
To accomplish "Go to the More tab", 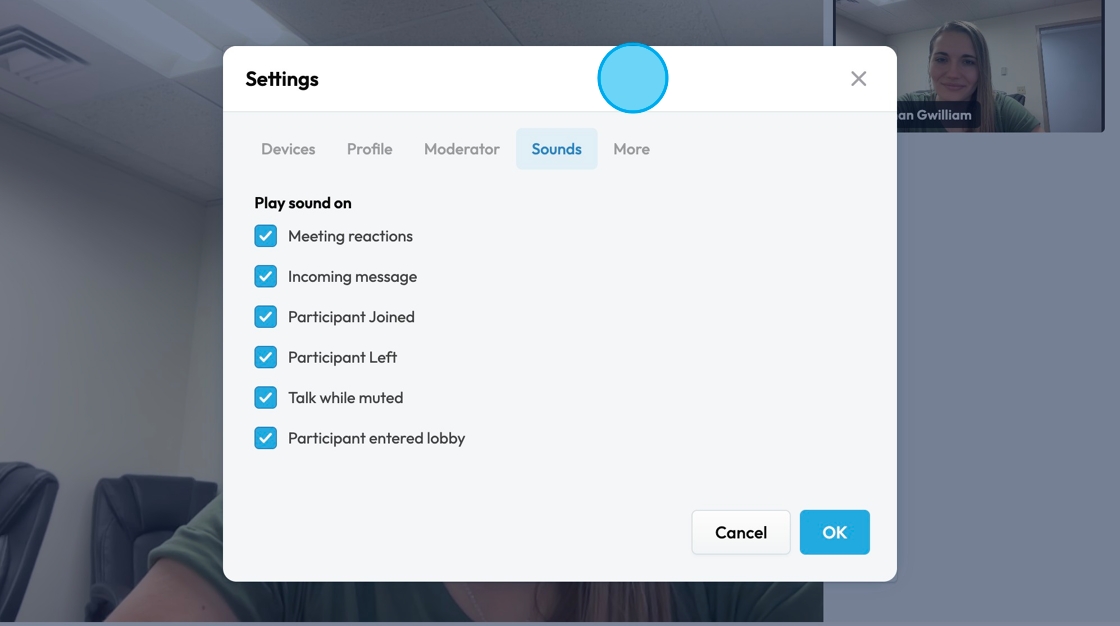I will (631, 149).
